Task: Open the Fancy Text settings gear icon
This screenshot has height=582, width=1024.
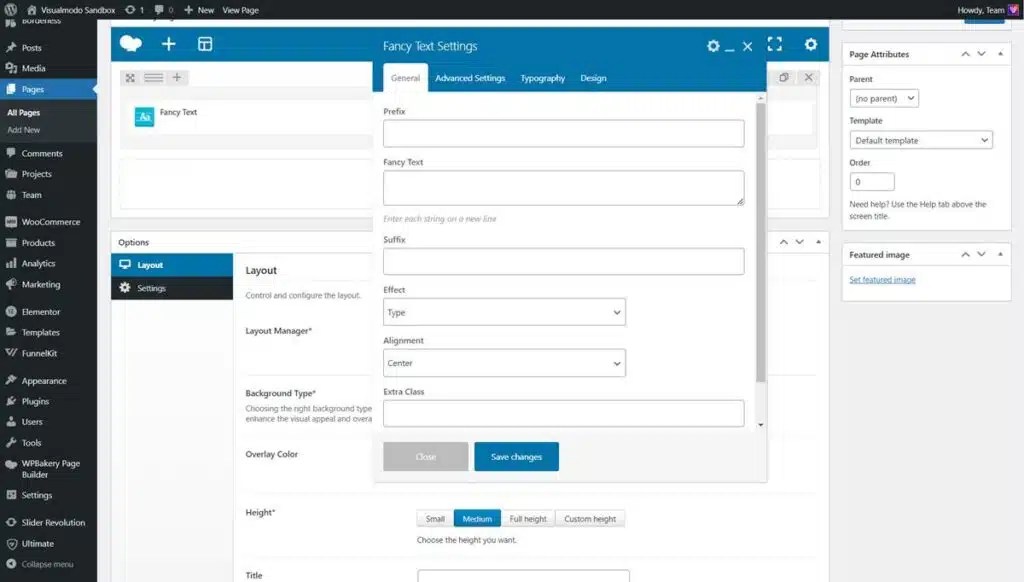Action: [713, 45]
